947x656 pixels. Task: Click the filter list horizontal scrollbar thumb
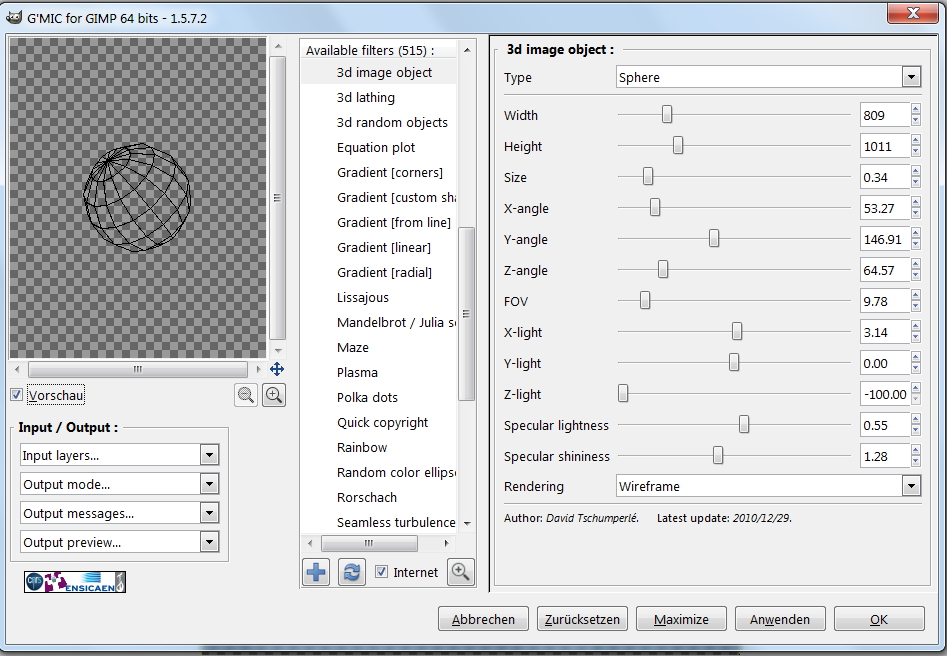(x=369, y=544)
